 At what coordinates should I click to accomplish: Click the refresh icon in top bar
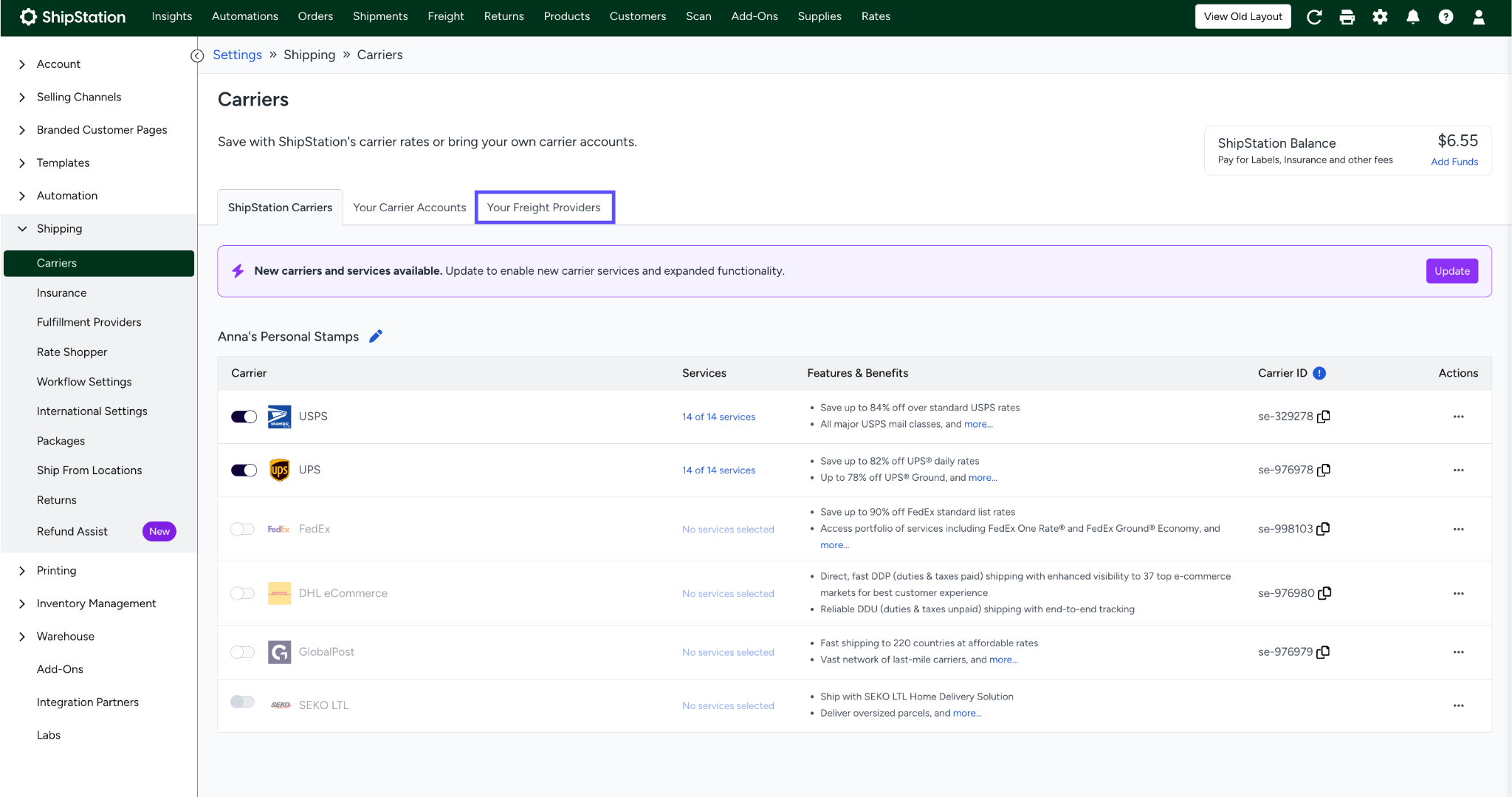(x=1314, y=17)
